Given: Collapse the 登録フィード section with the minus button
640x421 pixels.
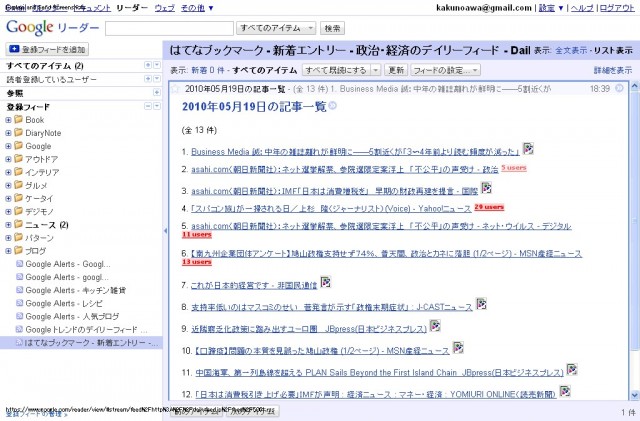Looking at the screenshot, I should click(148, 106).
